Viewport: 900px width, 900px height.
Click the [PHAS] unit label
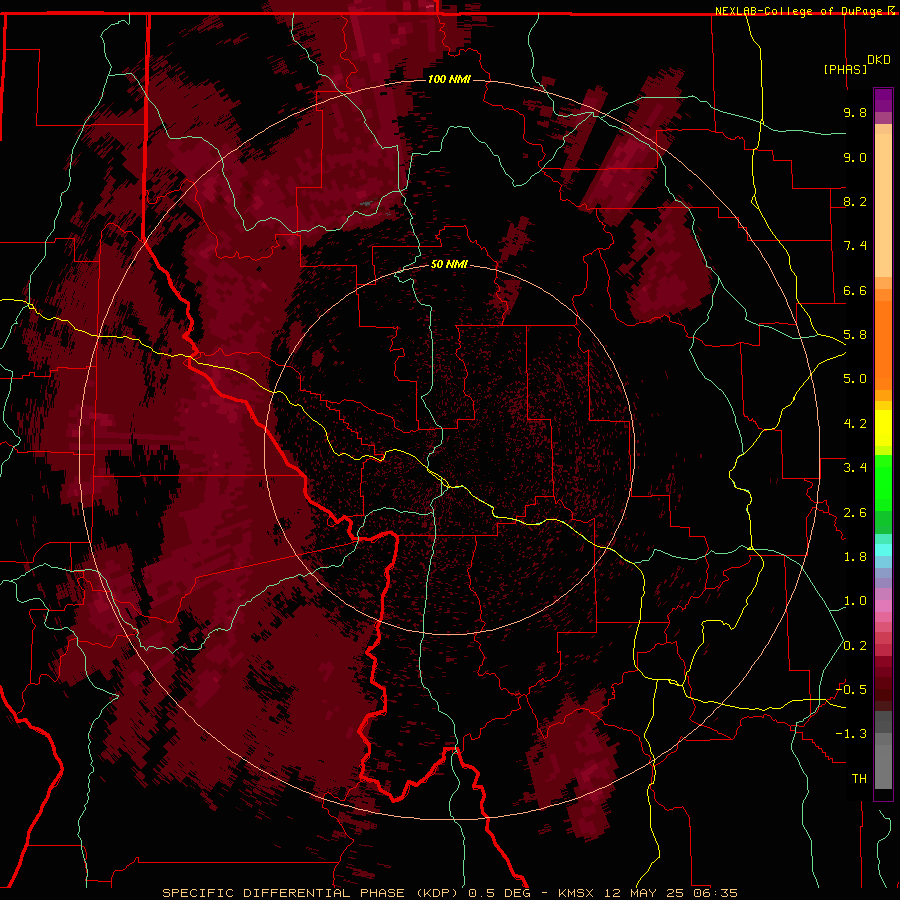coord(845,69)
